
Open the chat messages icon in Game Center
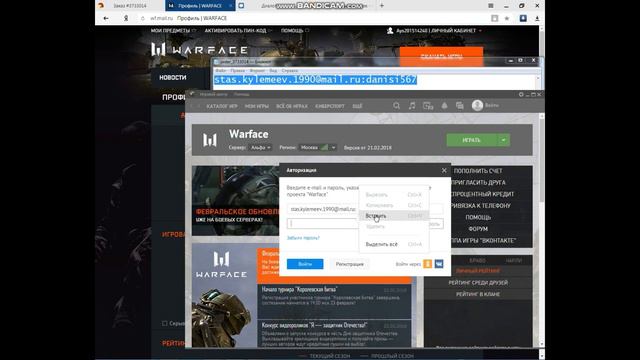[x=460, y=106]
